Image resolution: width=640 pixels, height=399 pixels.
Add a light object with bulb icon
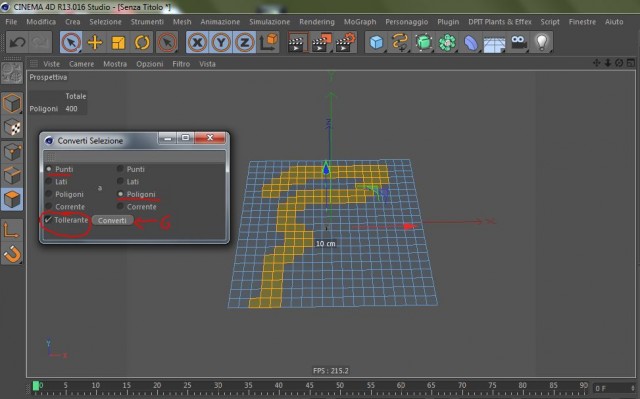(542, 42)
